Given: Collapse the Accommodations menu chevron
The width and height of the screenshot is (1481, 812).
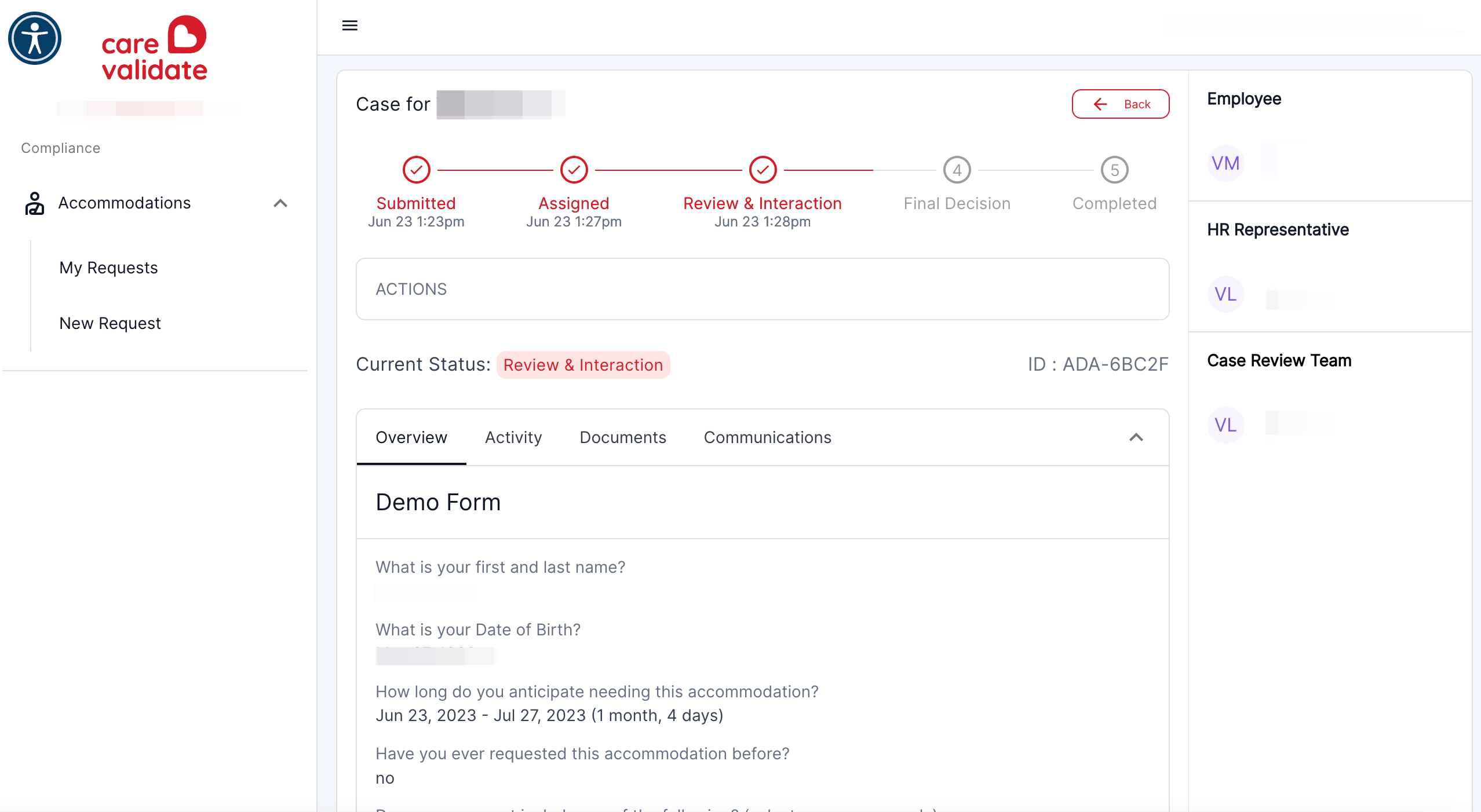Looking at the screenshot, I should 280,203.
